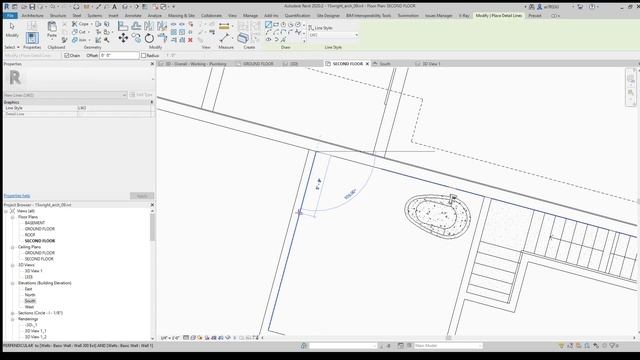Switch to the Manage ribbon tab
The width and height of the screenshot is (640, 360).
(250, 16)
